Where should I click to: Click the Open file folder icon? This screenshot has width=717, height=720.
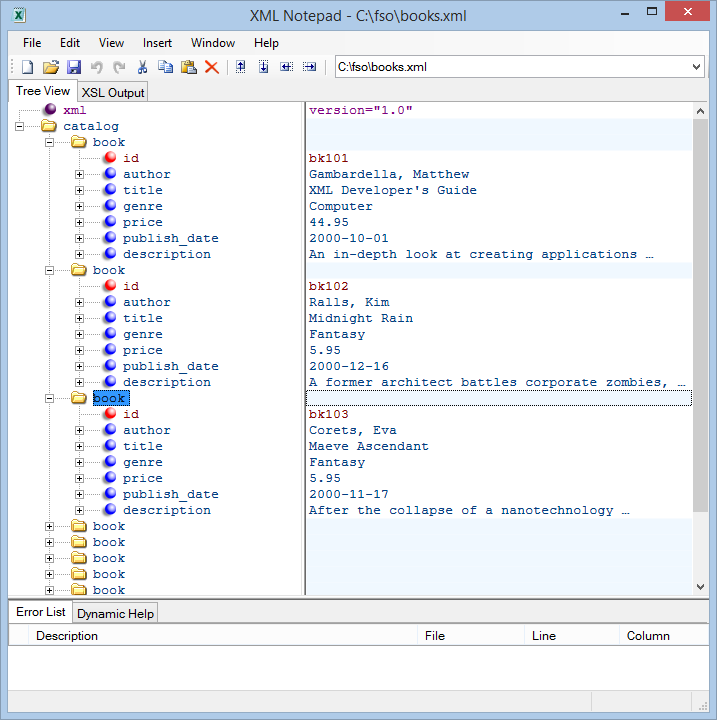pyautogui.click(x=51, y=67)
